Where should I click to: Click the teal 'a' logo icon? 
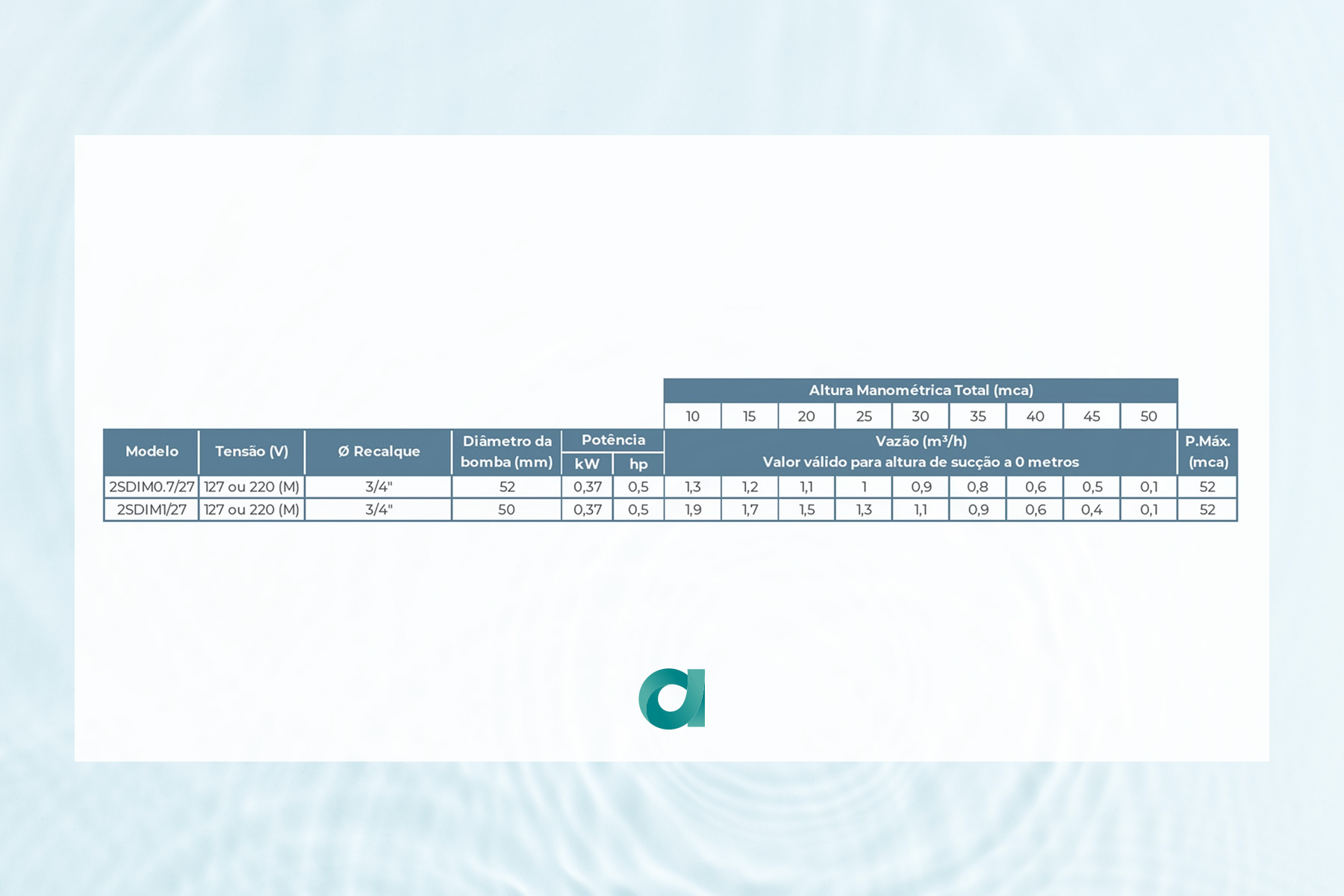click(x=672, y=699)
